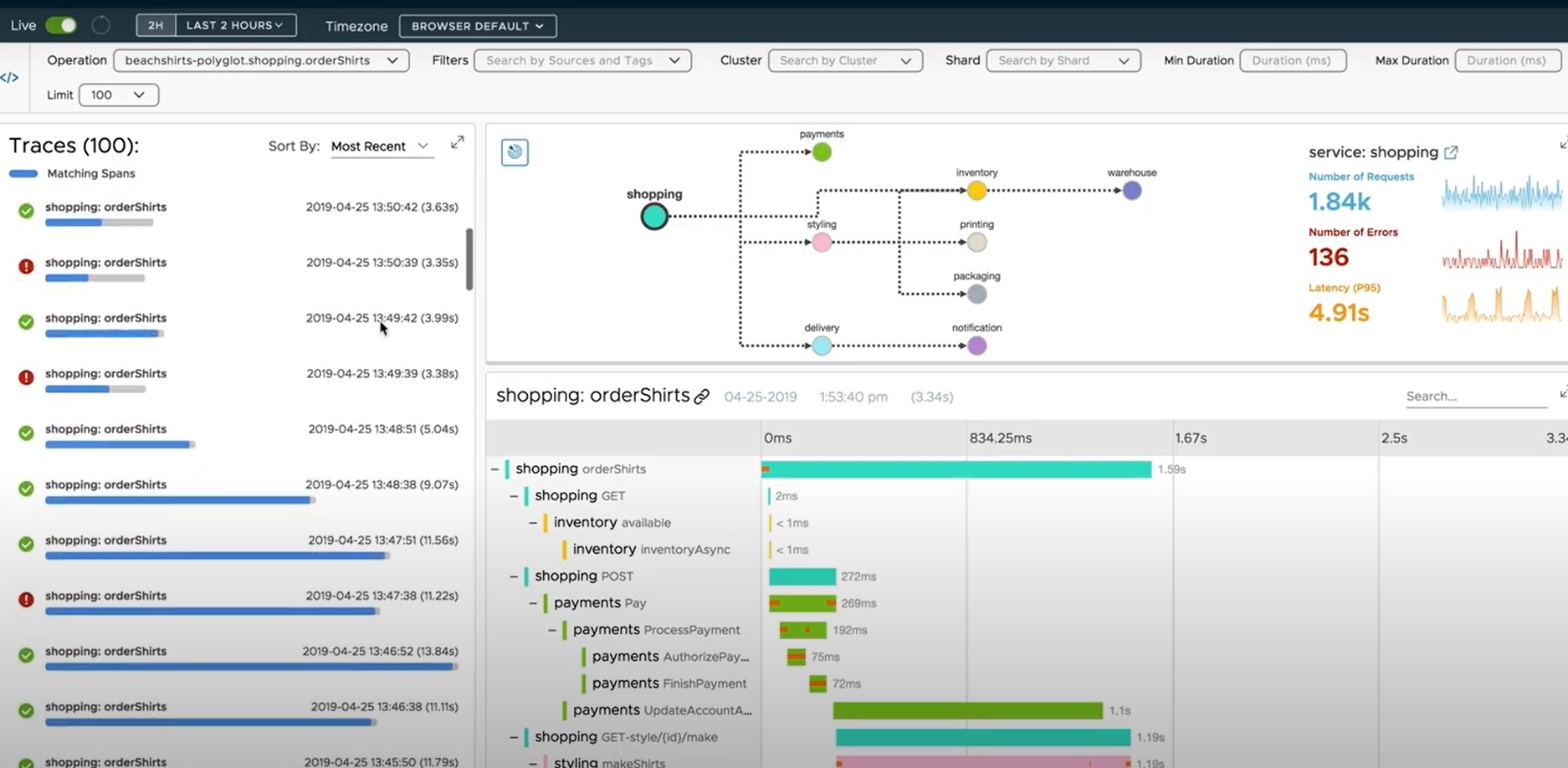Screen dimensions: 1568x768
Task: Copy the orderShirts trace link icon
Action: (x=702, y=397)
